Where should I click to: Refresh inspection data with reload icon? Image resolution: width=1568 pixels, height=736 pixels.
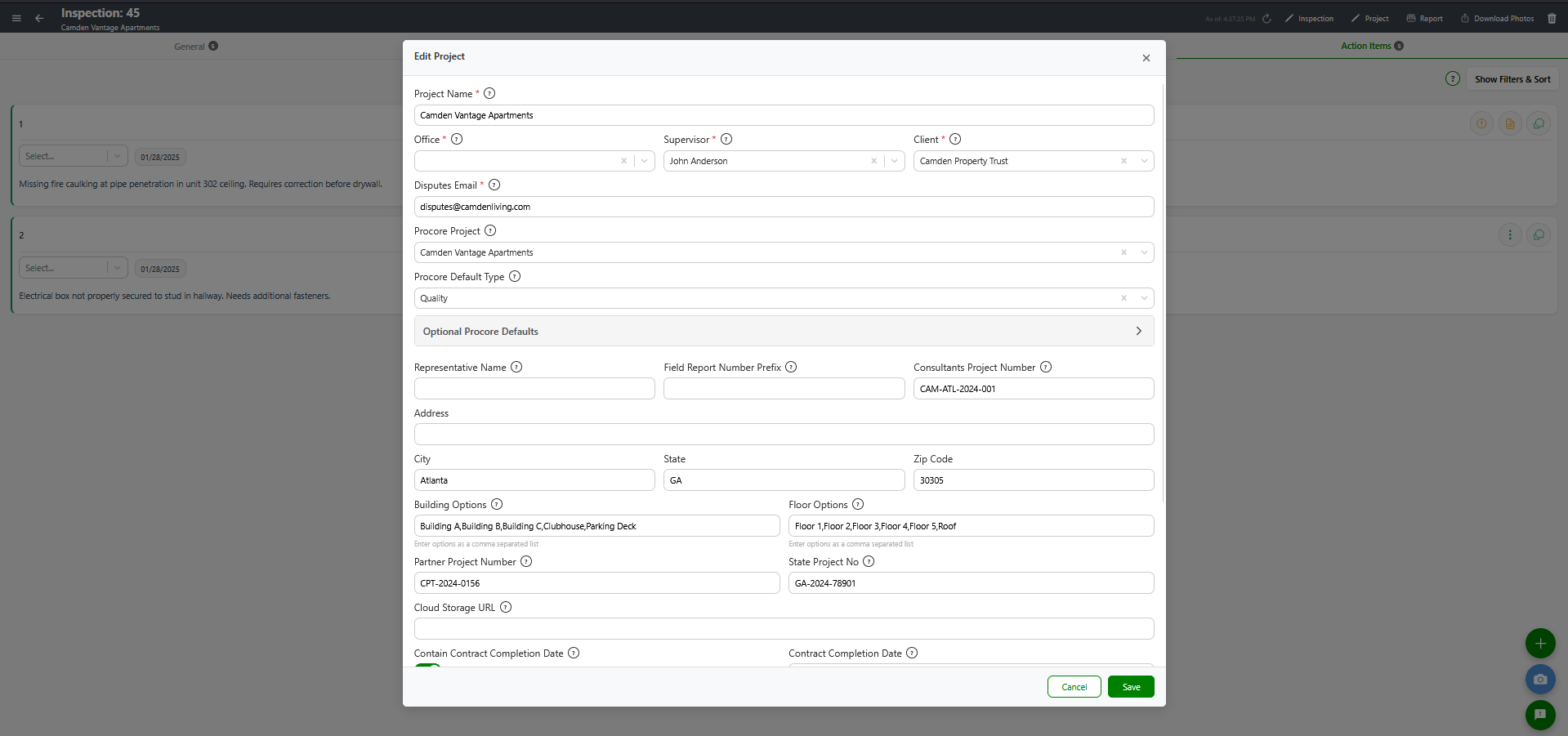click(x=1266, y=19)
